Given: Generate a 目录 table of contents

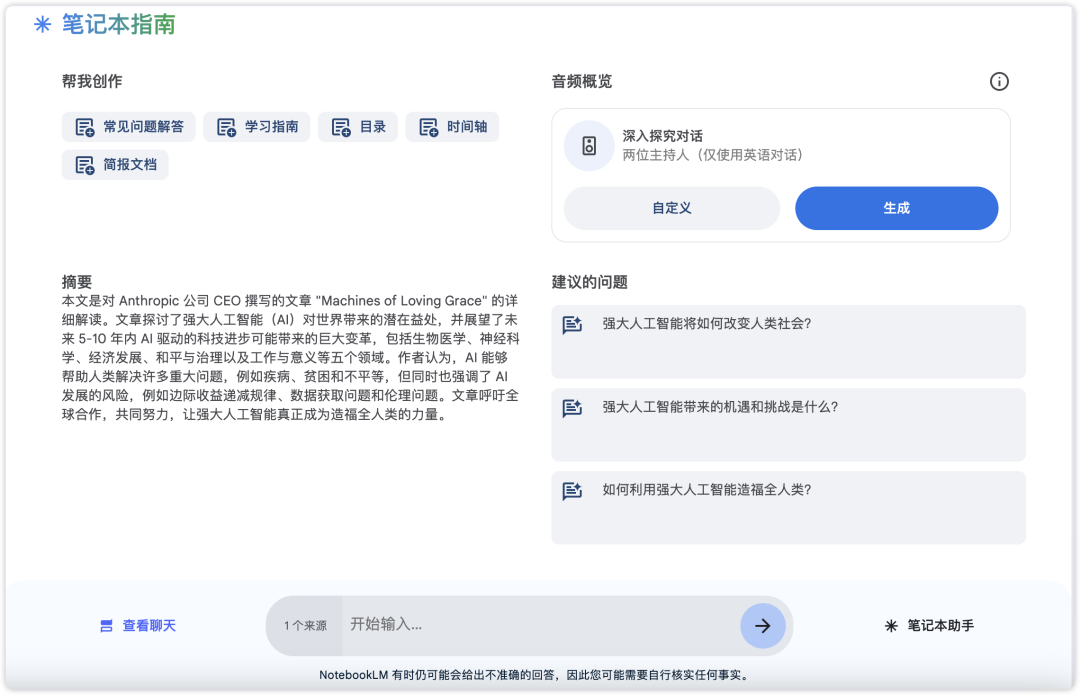Looking at the screenshot, I should (x=357, y=127).
